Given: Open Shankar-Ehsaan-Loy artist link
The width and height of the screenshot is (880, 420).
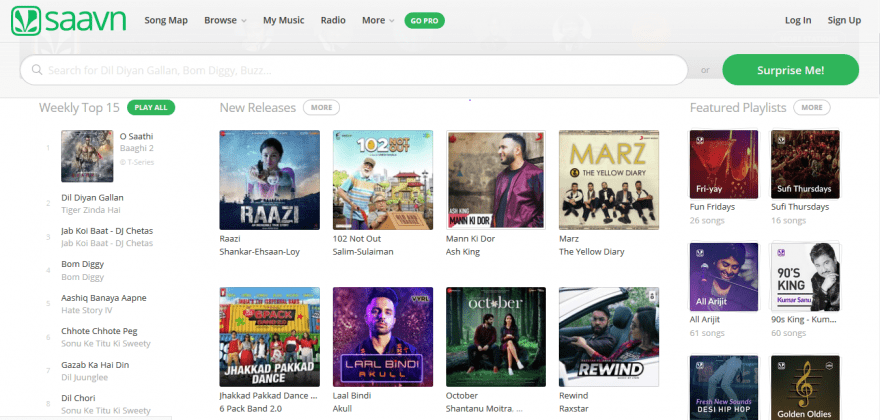Looking at the screenshot, I should [x=259, y=252].
